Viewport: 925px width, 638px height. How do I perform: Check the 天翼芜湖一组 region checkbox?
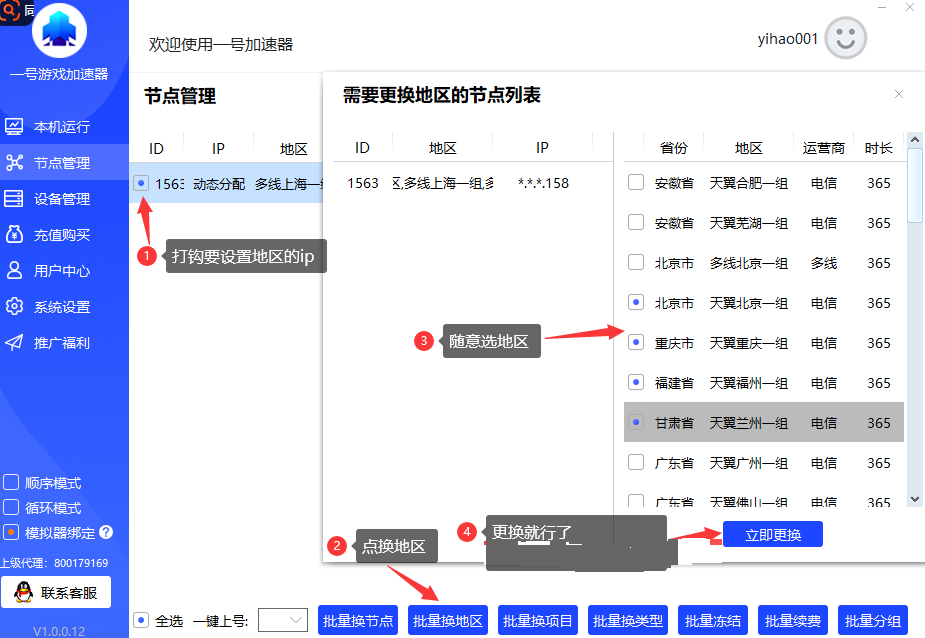tap(636, 223)
